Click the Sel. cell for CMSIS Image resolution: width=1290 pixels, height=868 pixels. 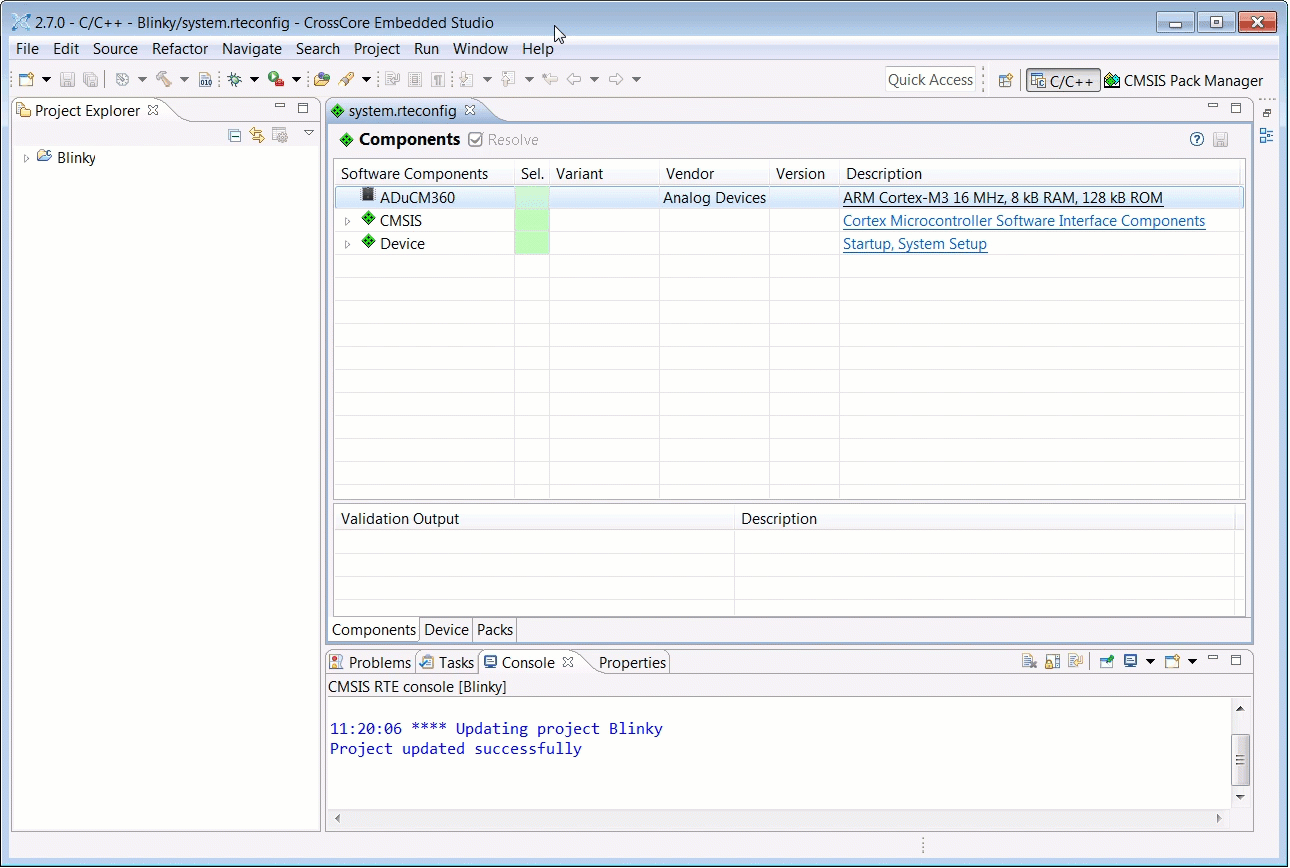532,221
